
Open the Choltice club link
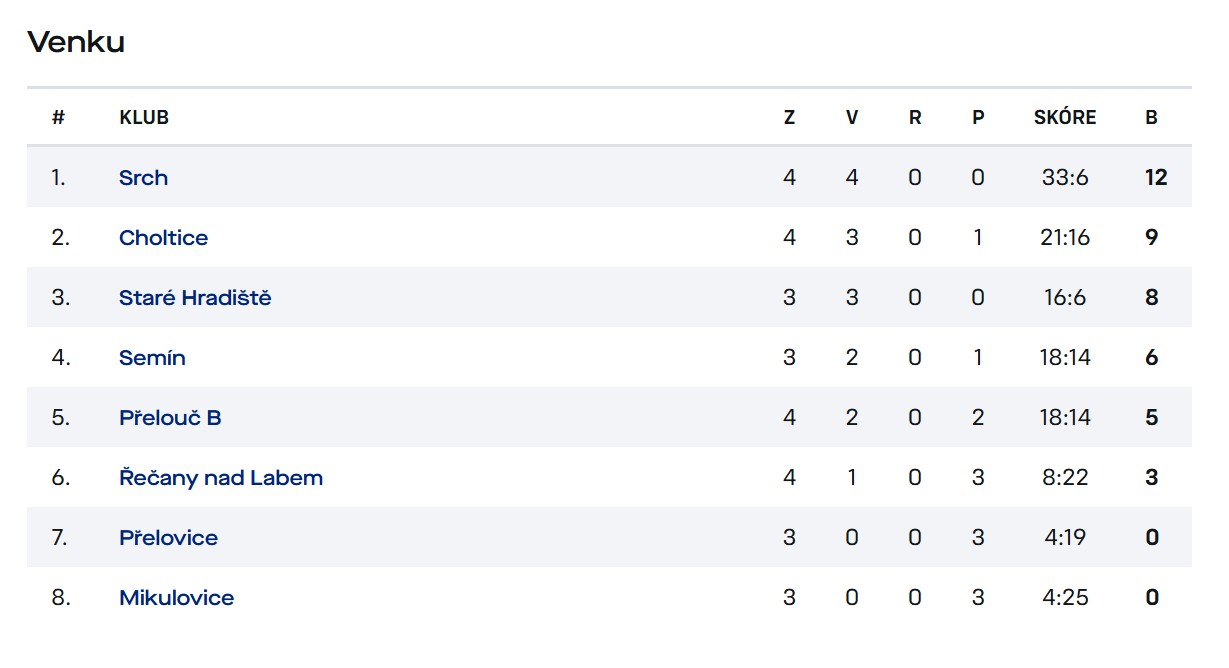pos(163,238)
